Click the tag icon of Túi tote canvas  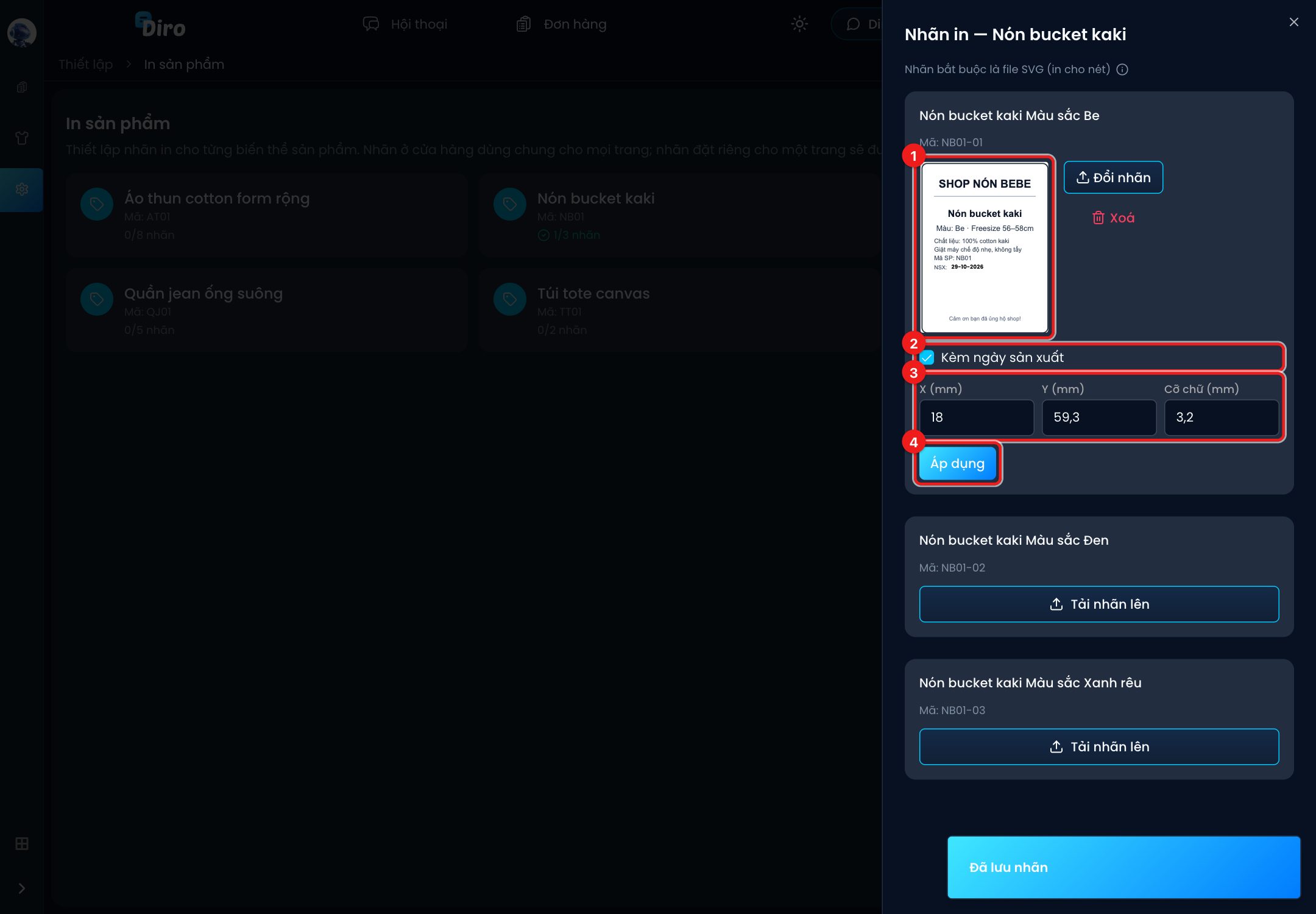pyautogui.click(x=510, y=299)
